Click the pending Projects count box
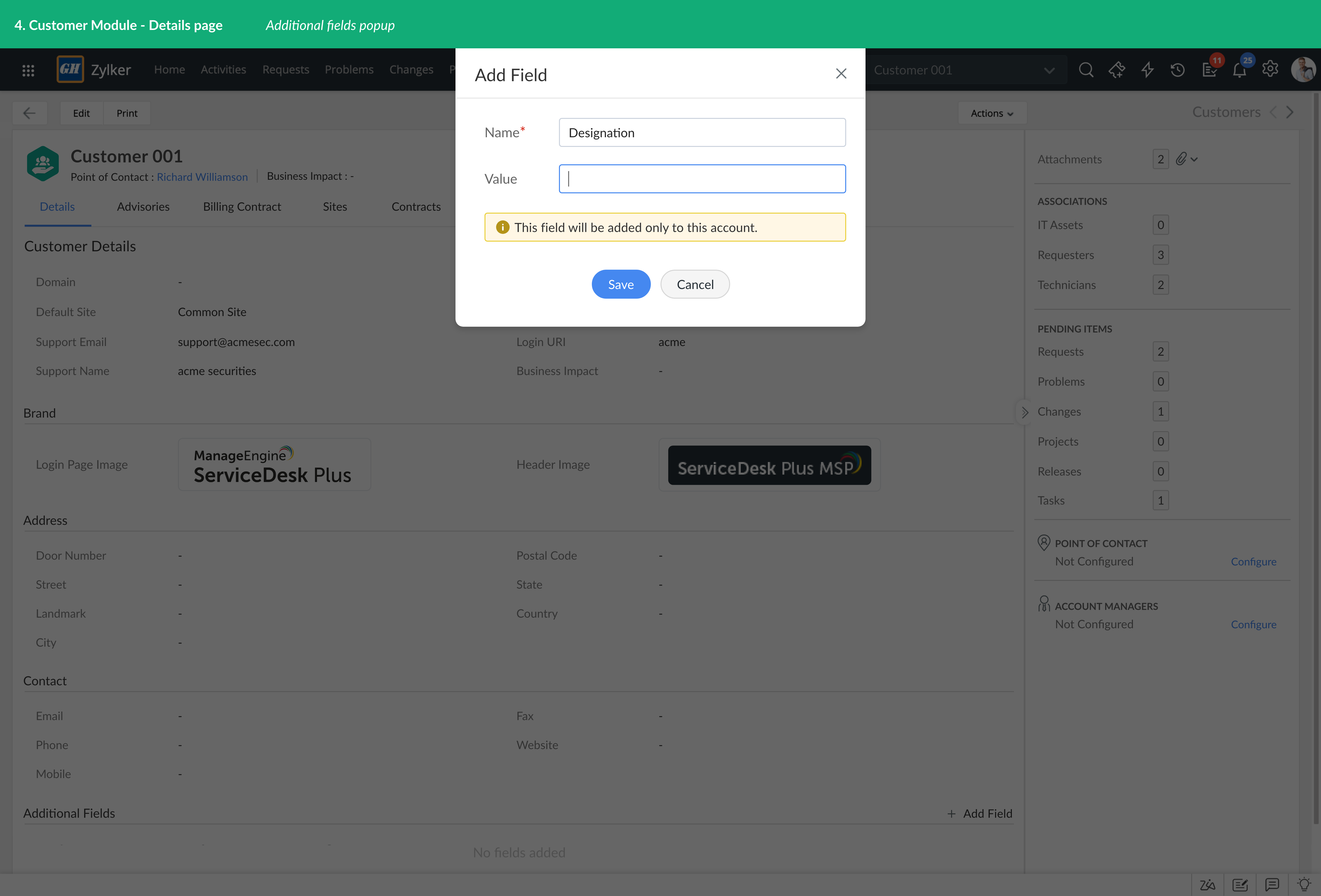 (x=1160, y=441)
